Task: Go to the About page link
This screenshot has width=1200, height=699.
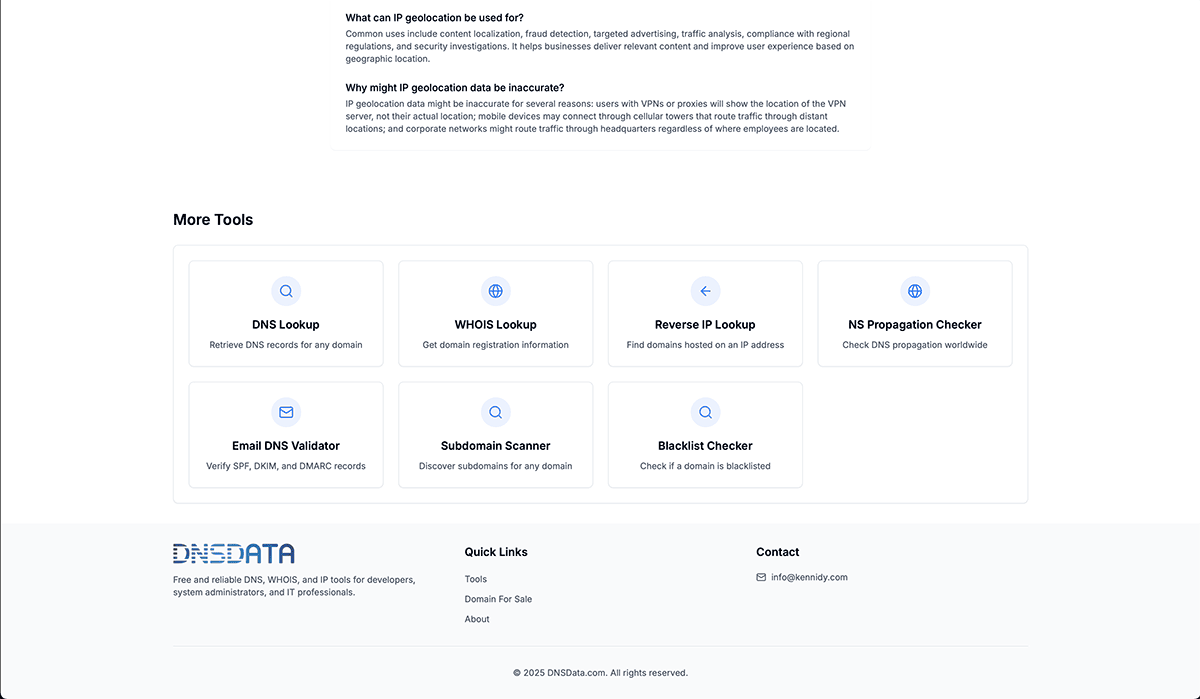Action: click(x=477, y=619)
